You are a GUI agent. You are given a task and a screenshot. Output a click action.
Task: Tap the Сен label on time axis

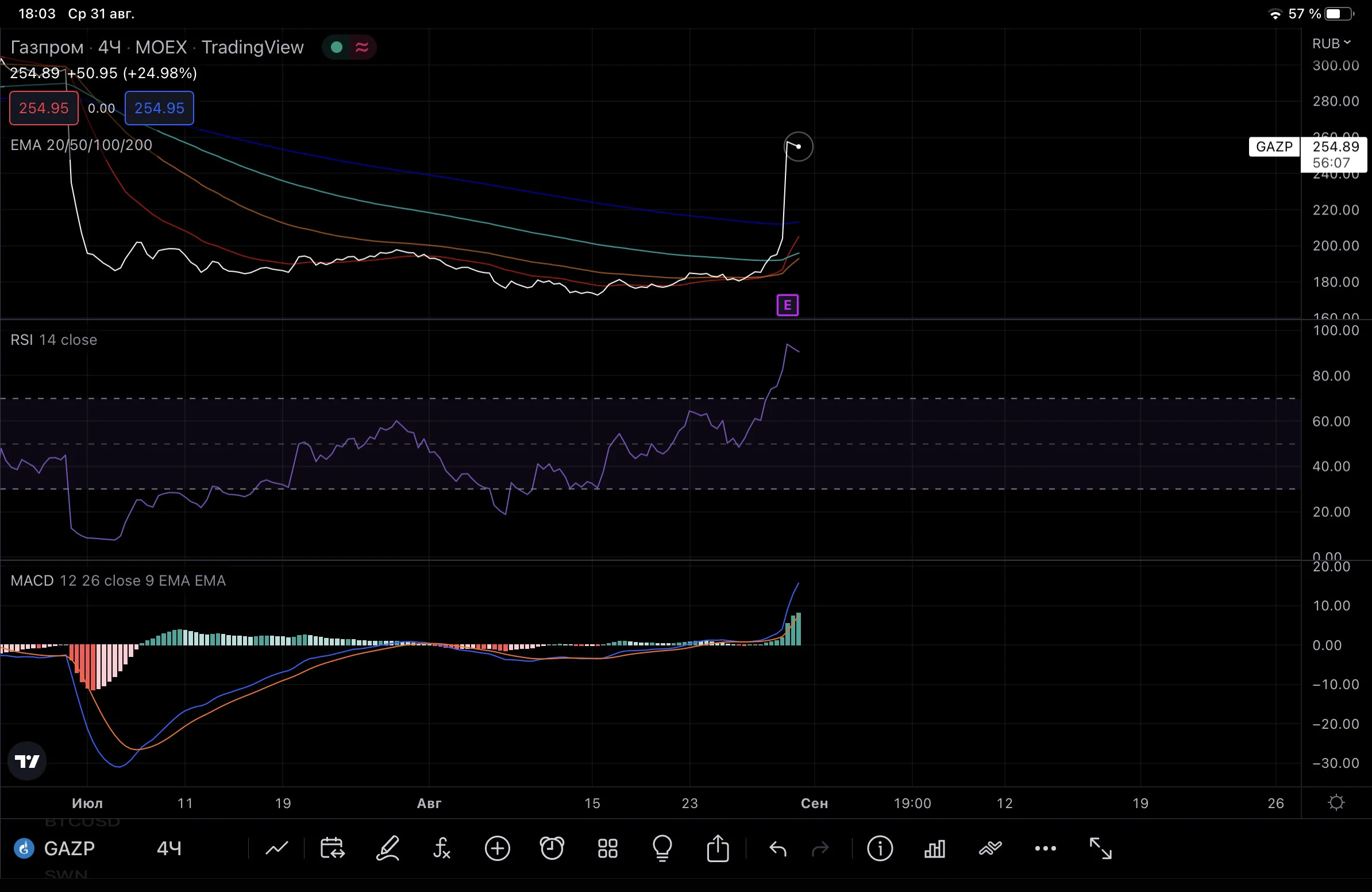tap(814, 803)
